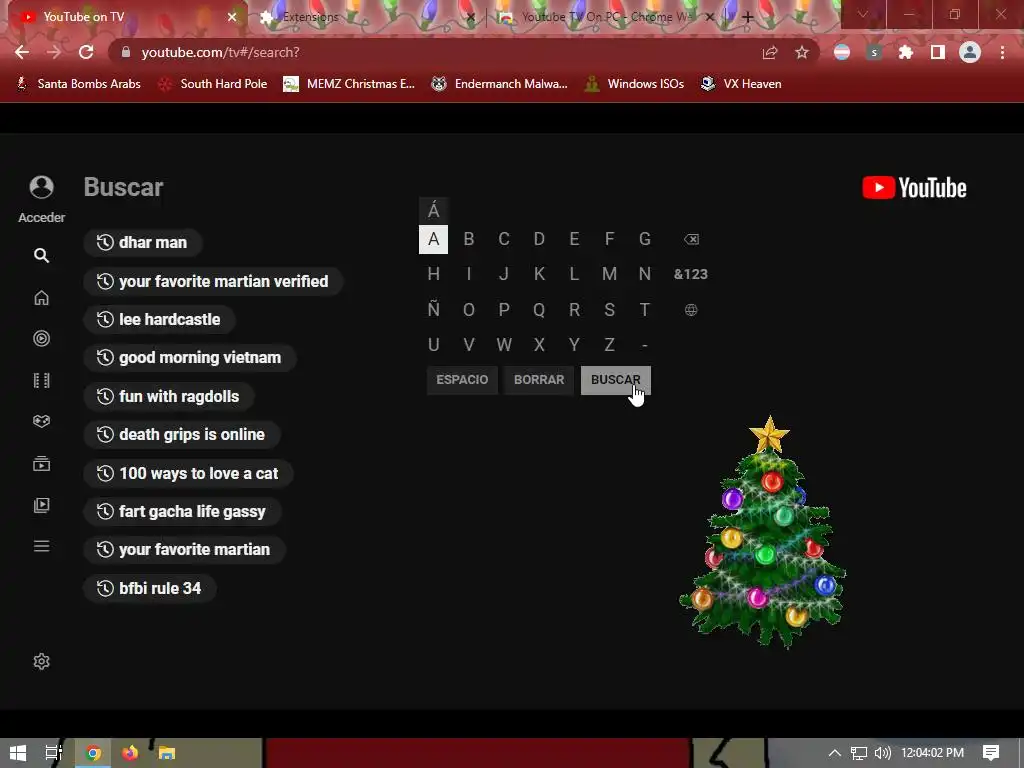Click the BORRAR key
1024x768 pixels.
click(539, 380)
